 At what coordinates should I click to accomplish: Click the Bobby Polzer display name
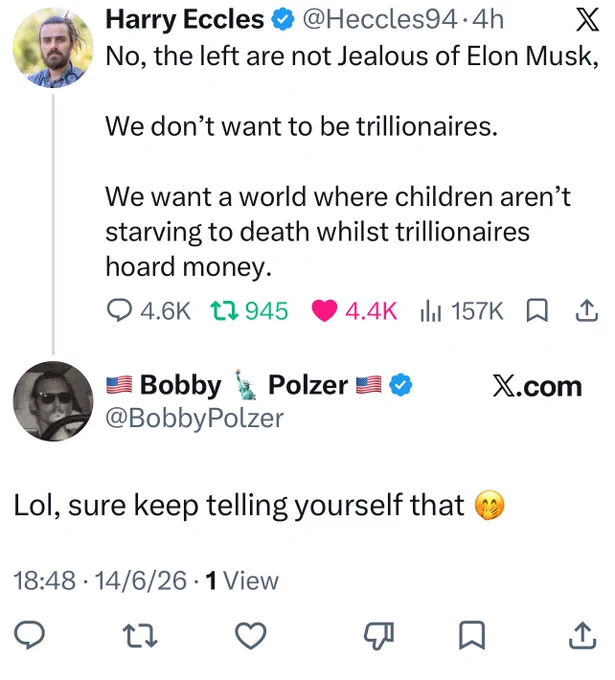(244, 385)
